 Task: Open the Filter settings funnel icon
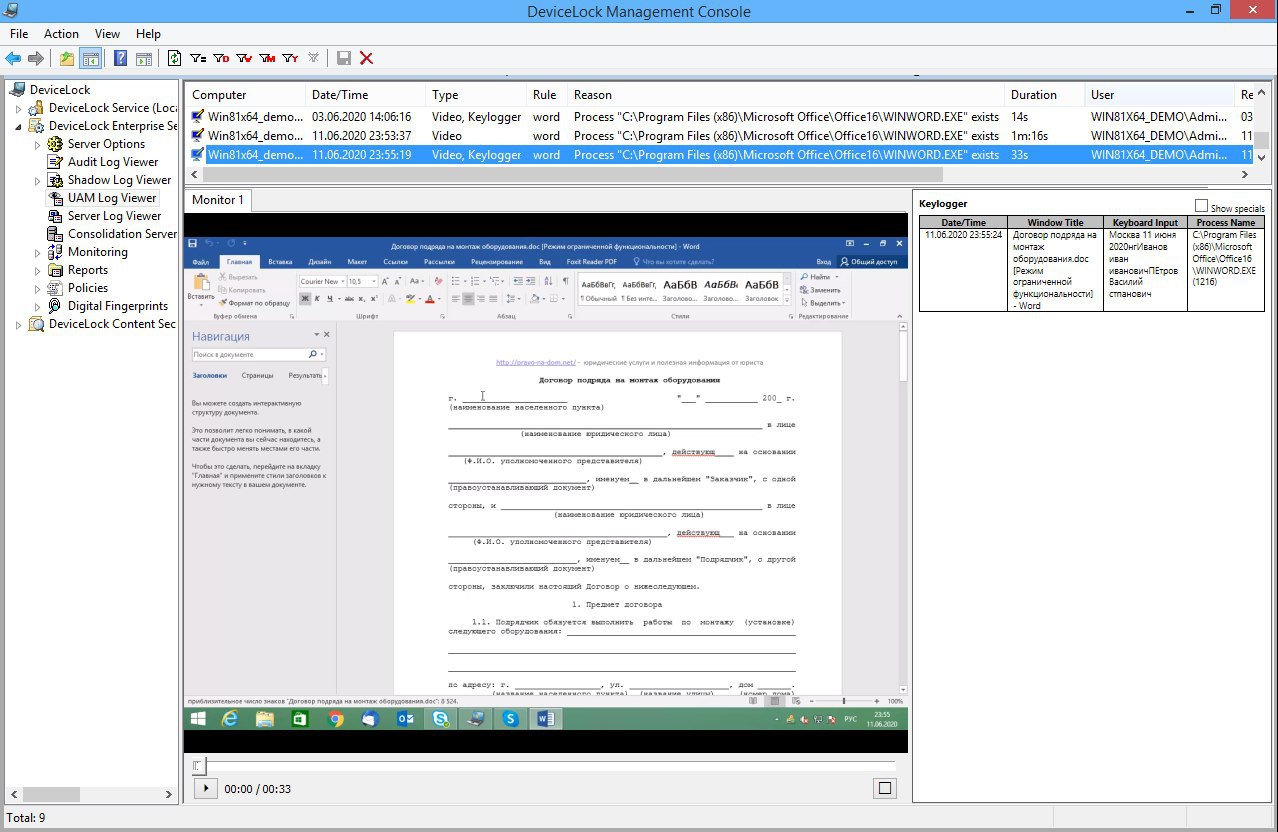pos(198,58)
